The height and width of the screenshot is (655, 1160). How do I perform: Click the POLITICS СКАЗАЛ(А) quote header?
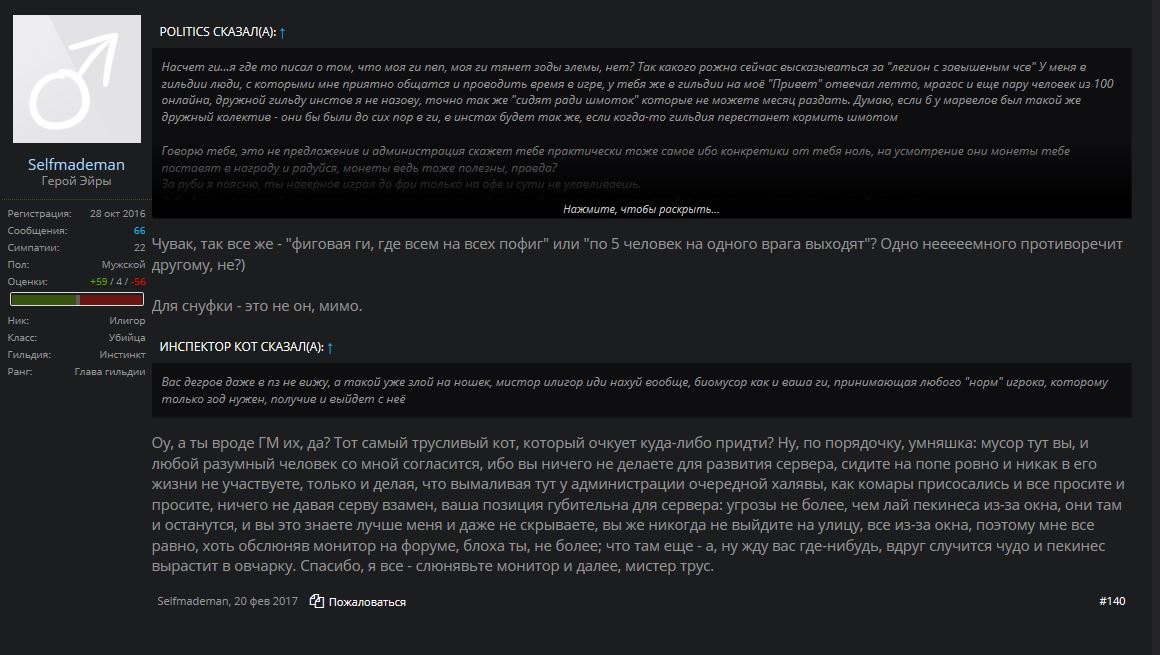click(218, 32)
